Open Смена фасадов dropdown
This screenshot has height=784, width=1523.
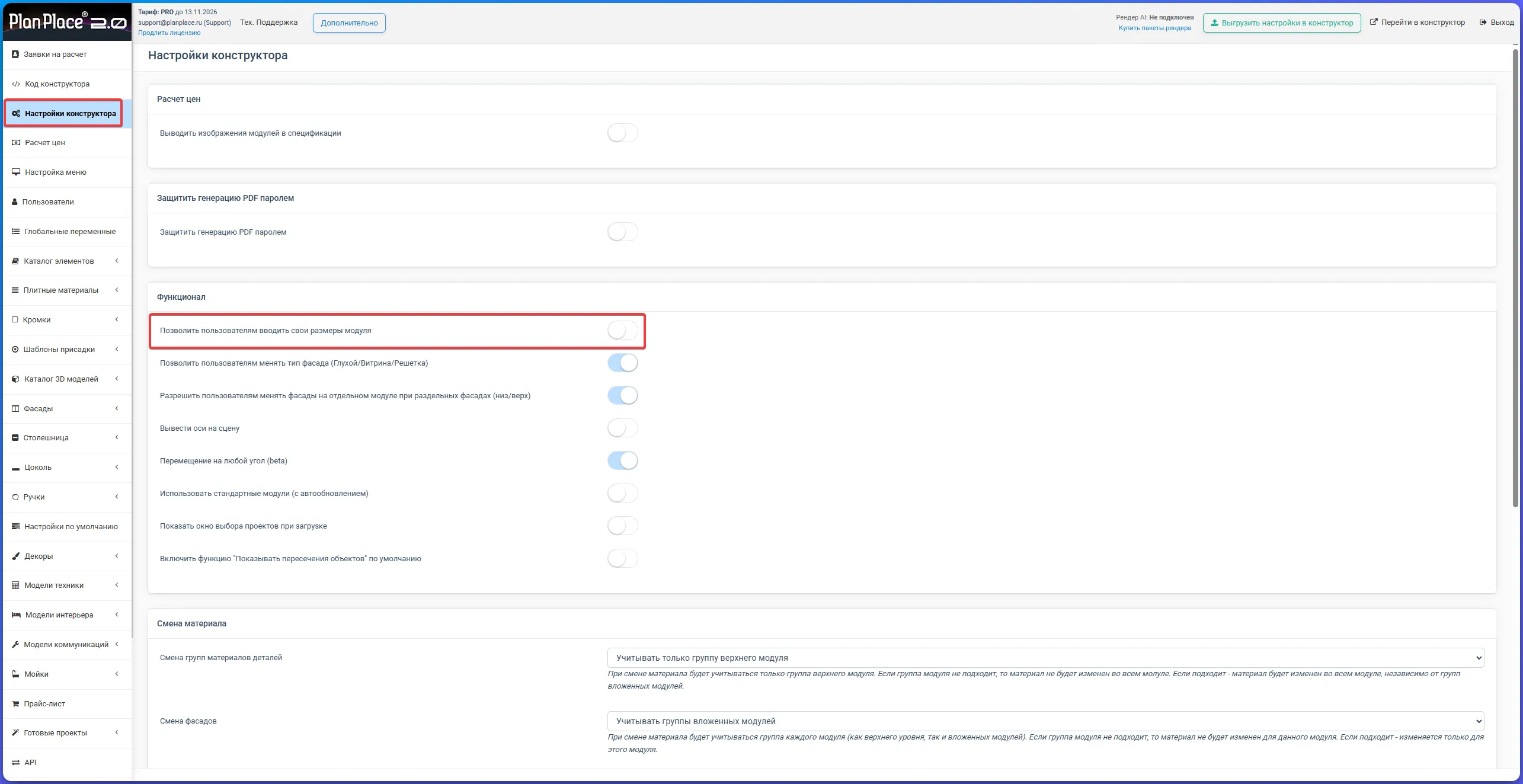(x=1045, y=721)
